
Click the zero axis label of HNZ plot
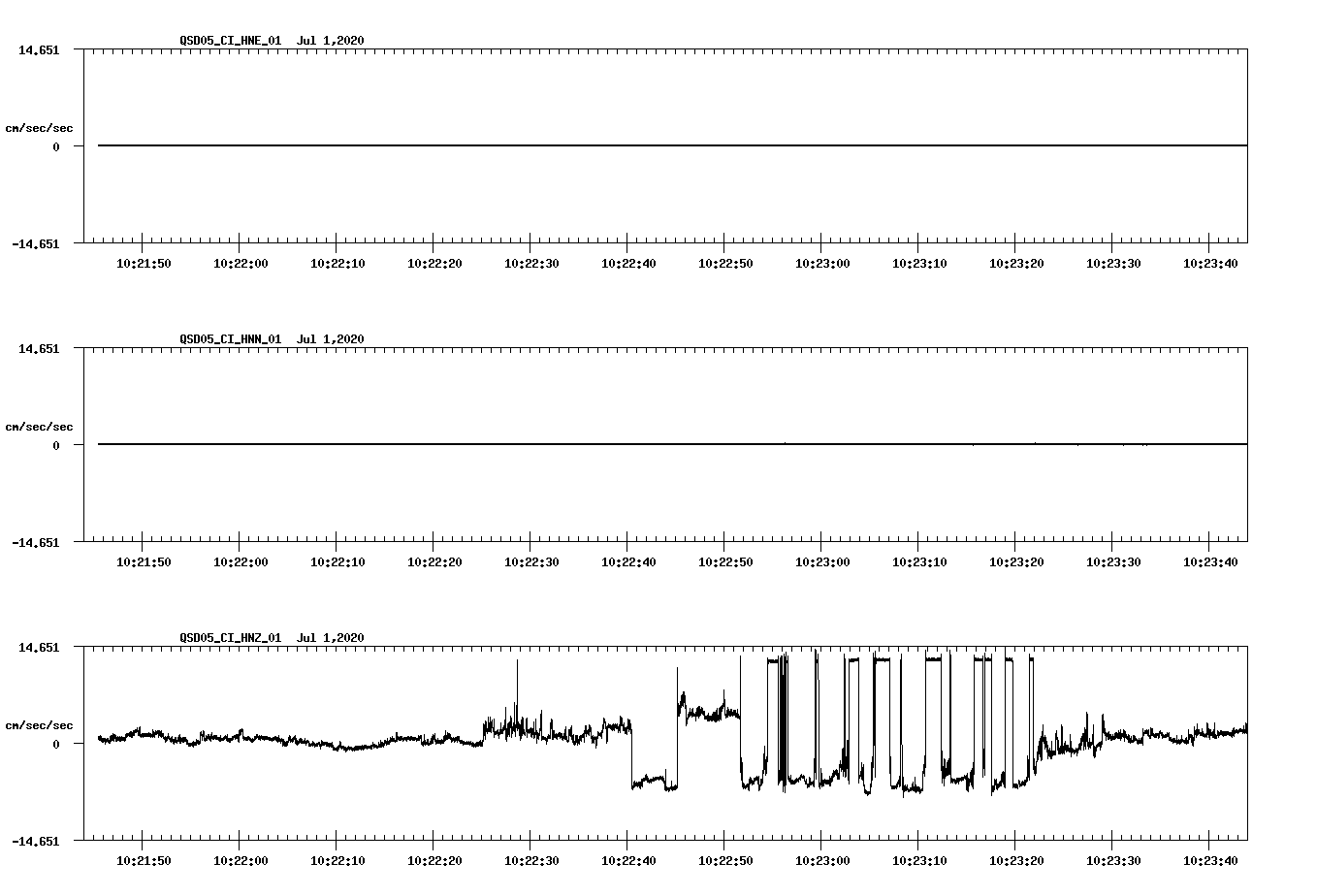pos(56,744)
